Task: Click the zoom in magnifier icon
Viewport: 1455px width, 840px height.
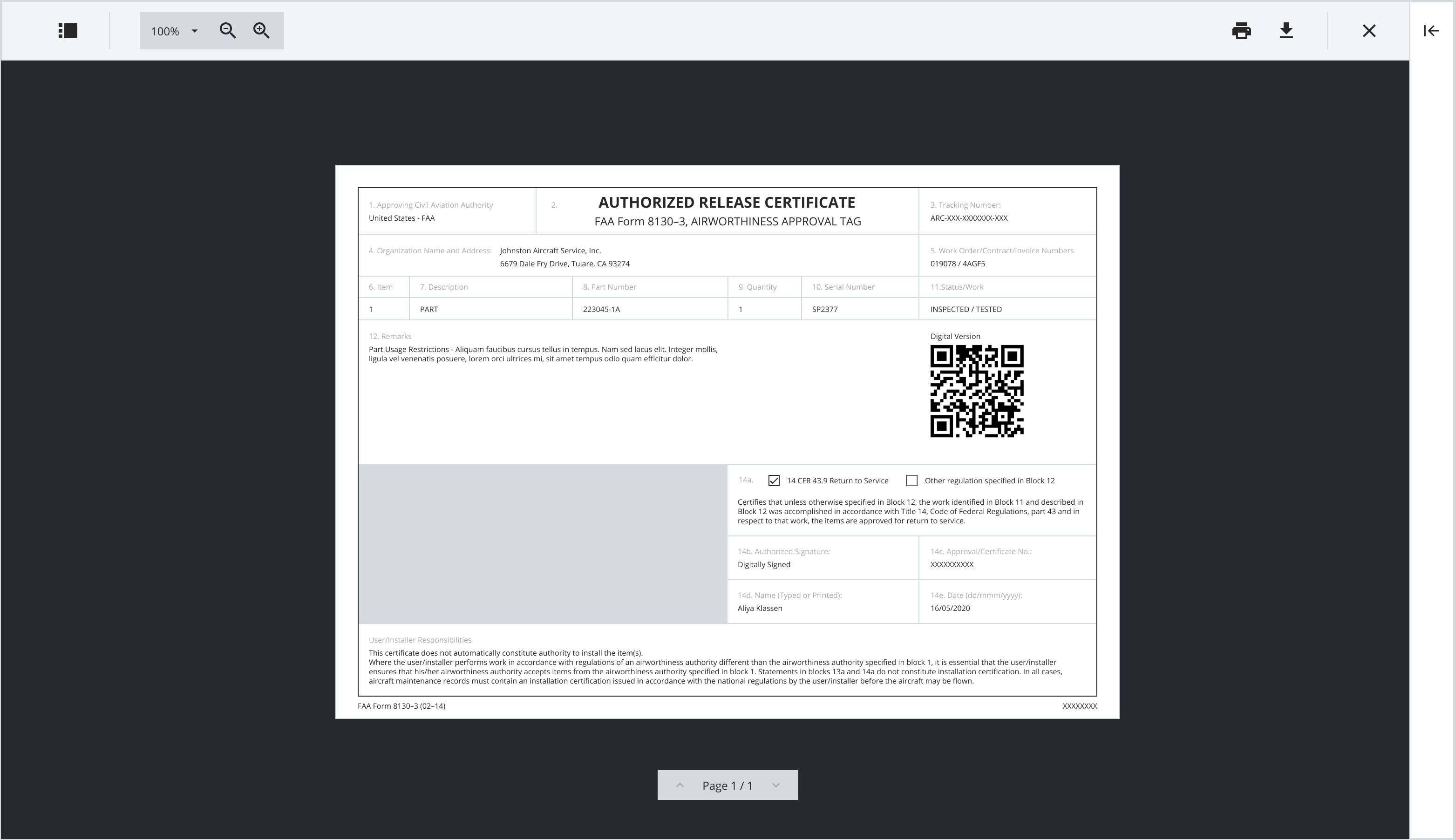Action: click(261, 31)
